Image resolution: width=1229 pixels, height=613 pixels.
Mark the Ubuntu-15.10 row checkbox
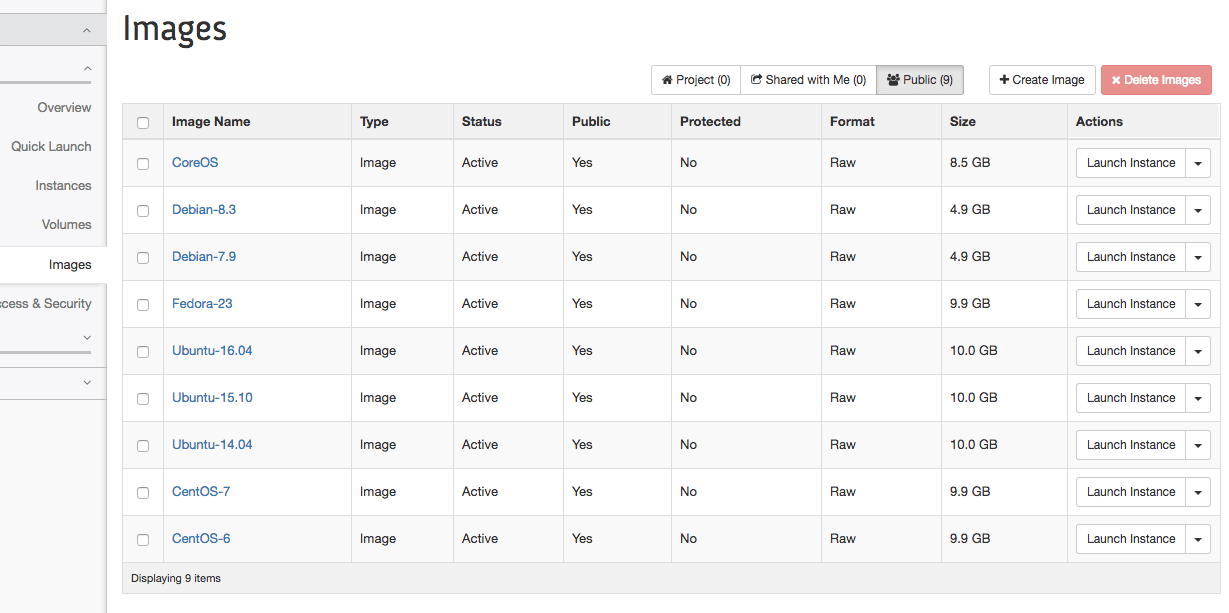pos(143,399)
